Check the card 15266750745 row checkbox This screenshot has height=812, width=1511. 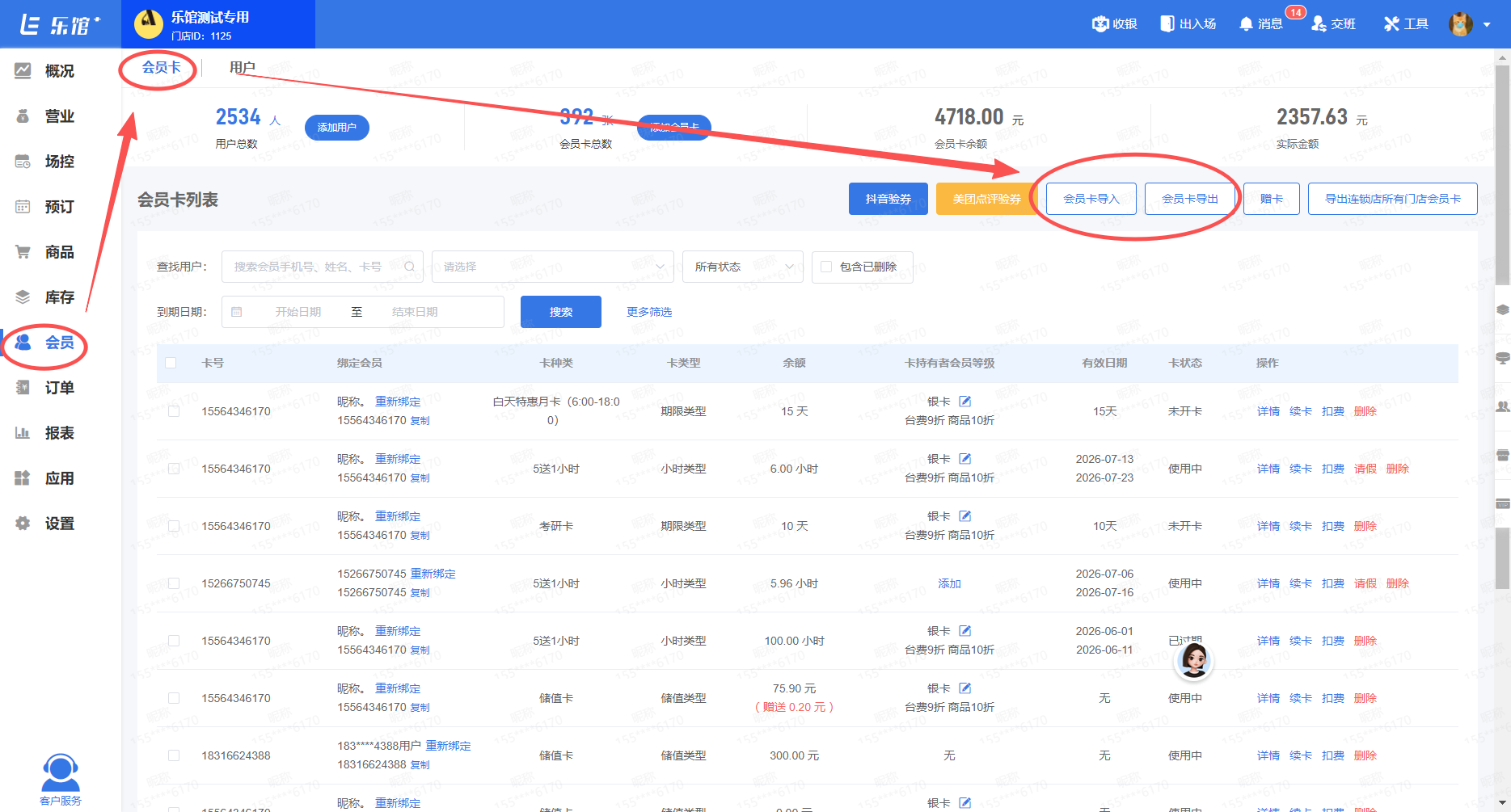(174, 583)
